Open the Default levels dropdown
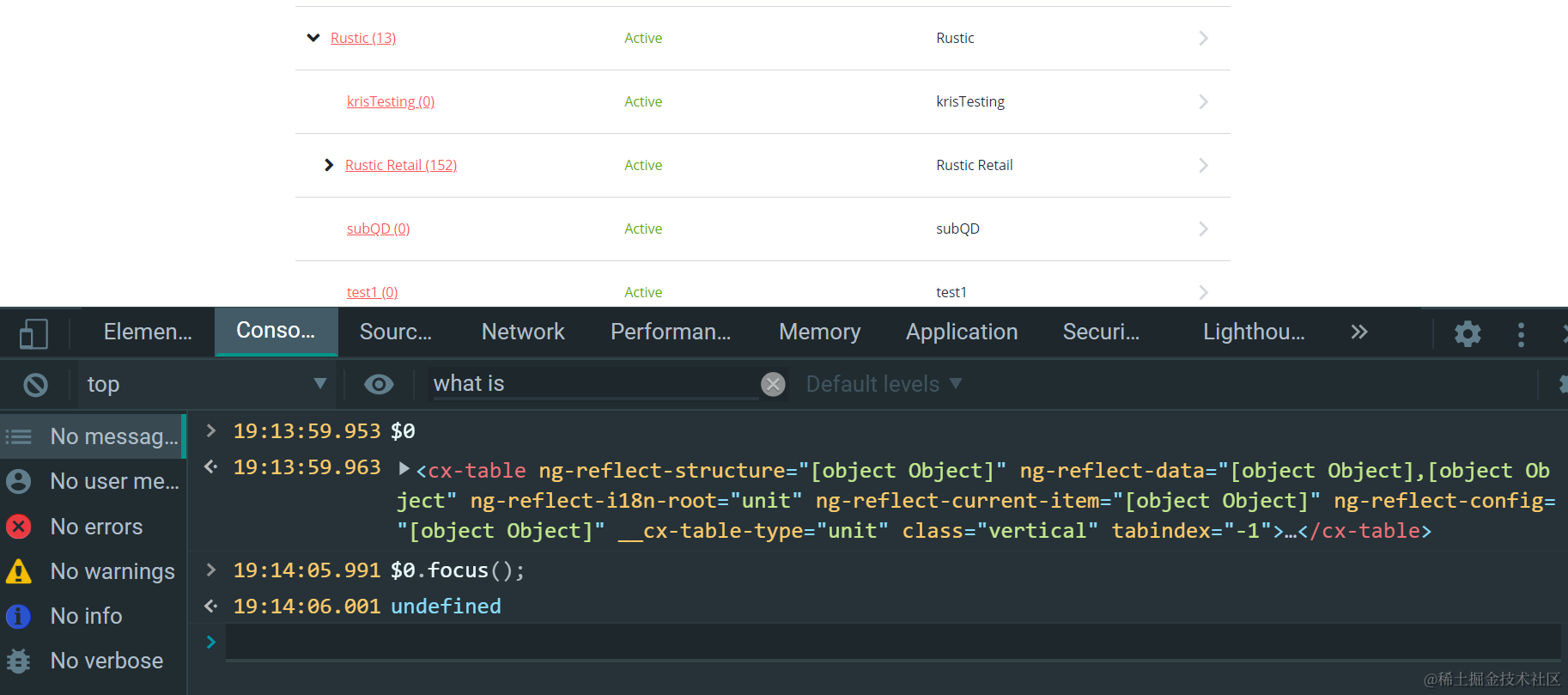Image resolution: width=1568 pixels, height=695 pixels. tap(884, 384)
